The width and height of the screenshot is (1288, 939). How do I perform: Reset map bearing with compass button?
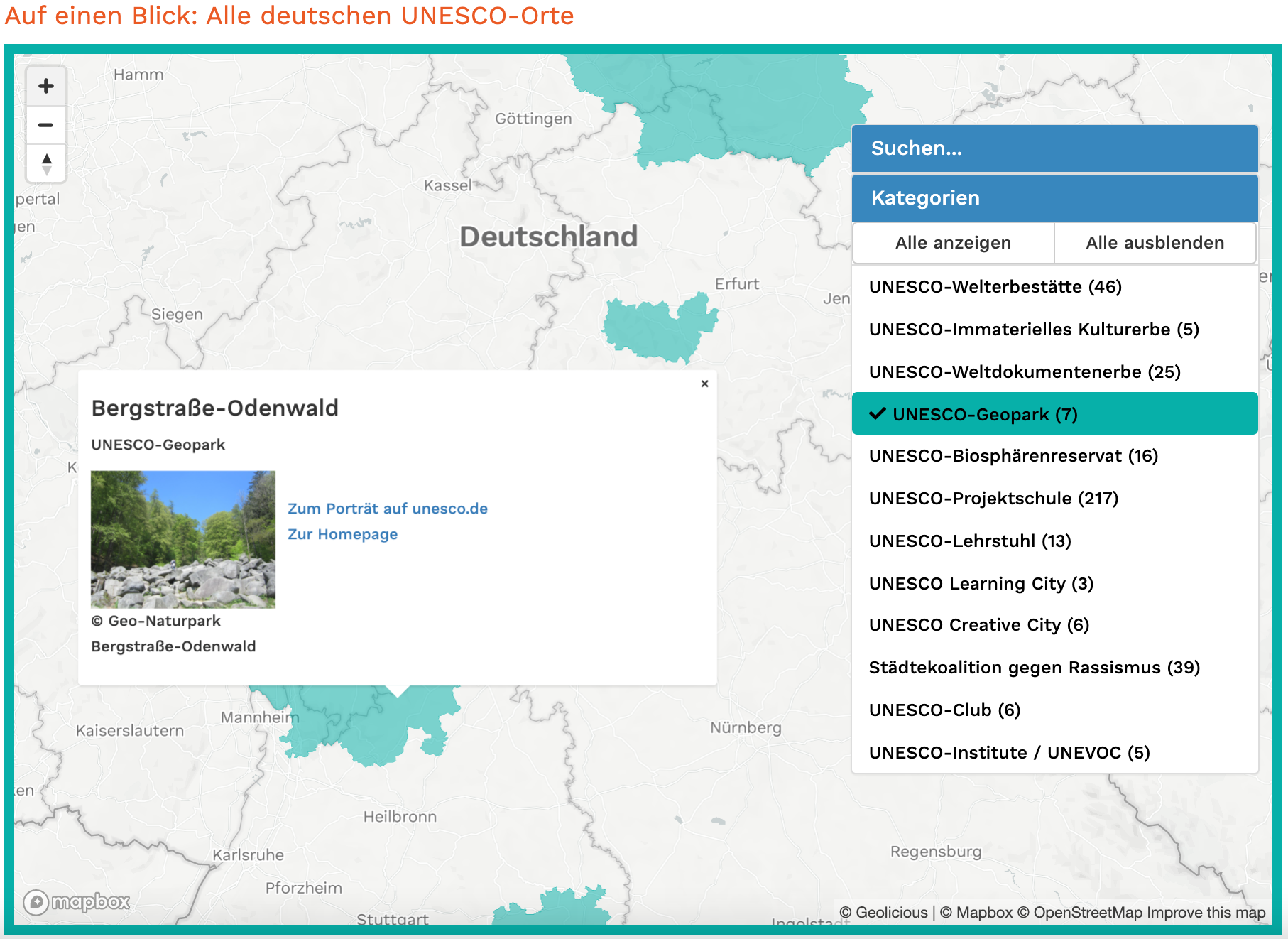[46, 164]
